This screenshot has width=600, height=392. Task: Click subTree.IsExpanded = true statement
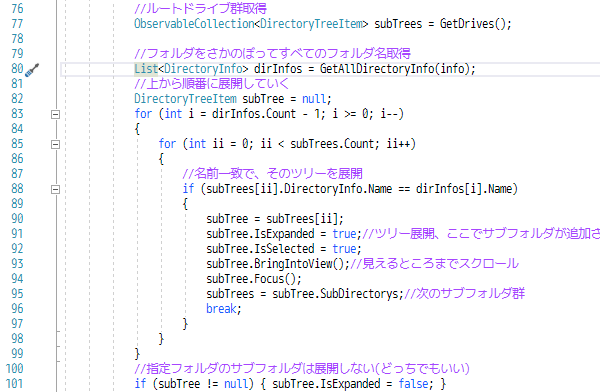[x=284, y=234]
